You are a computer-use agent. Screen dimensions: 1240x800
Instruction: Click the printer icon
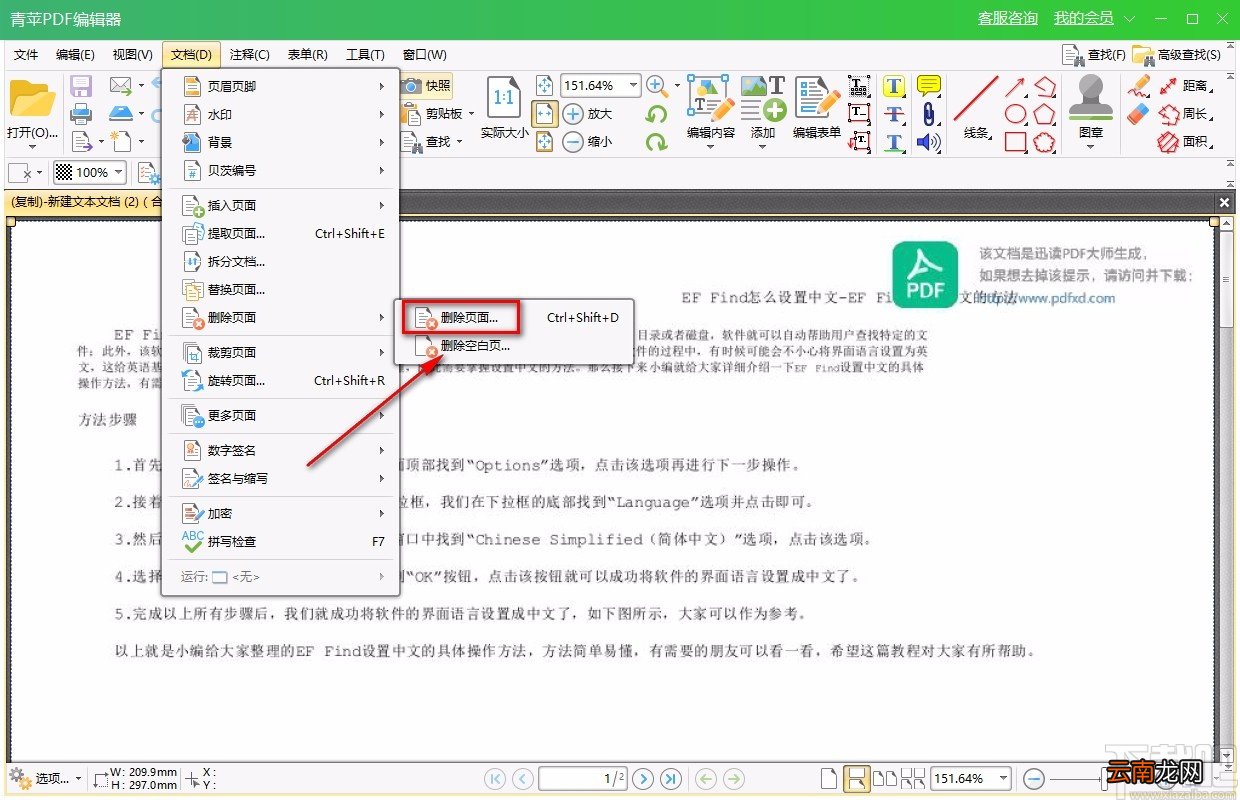[81, 113]
